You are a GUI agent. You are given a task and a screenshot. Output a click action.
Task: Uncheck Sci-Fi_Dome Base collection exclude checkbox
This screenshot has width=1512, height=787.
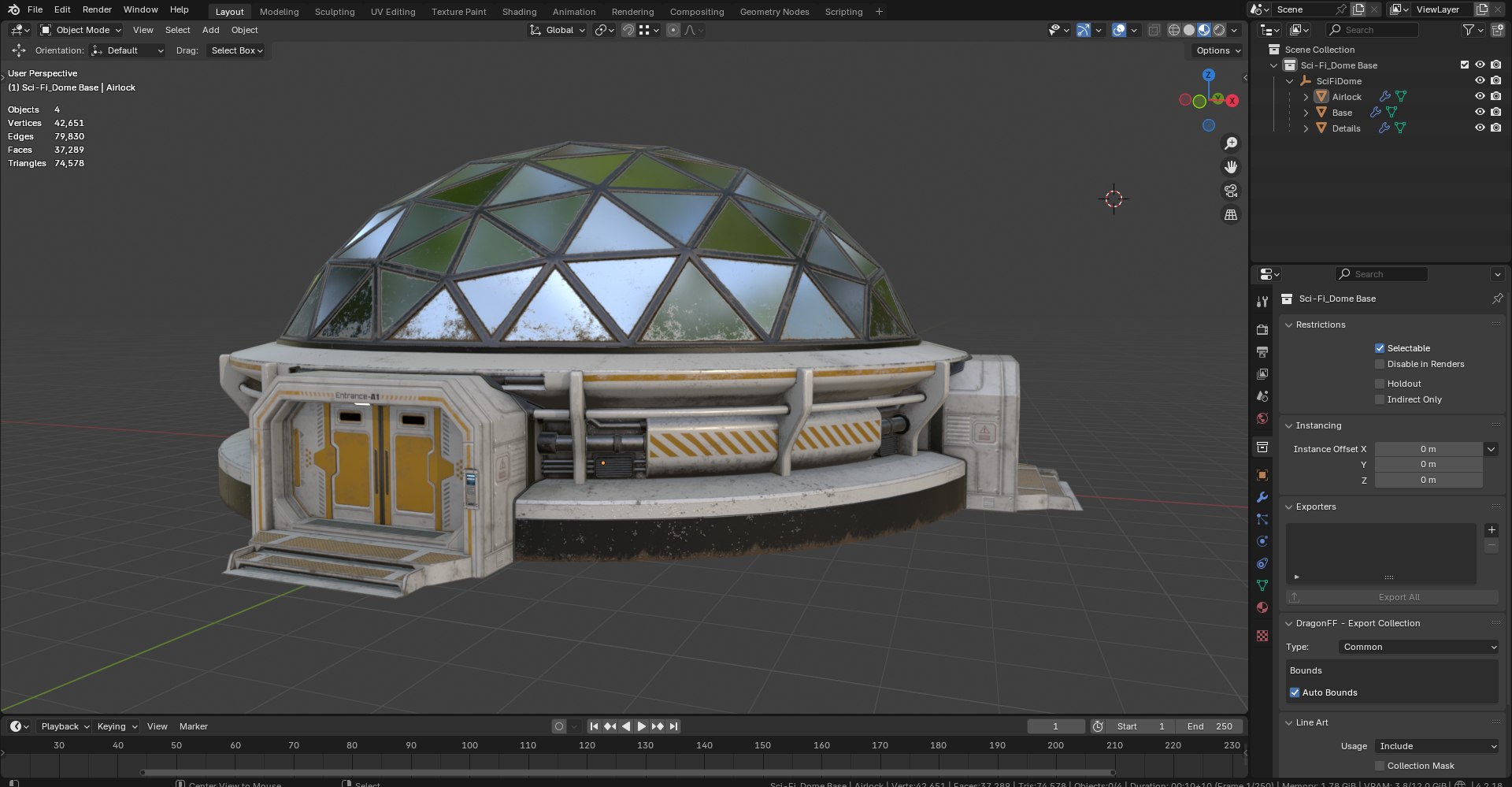coord(1465,65)
